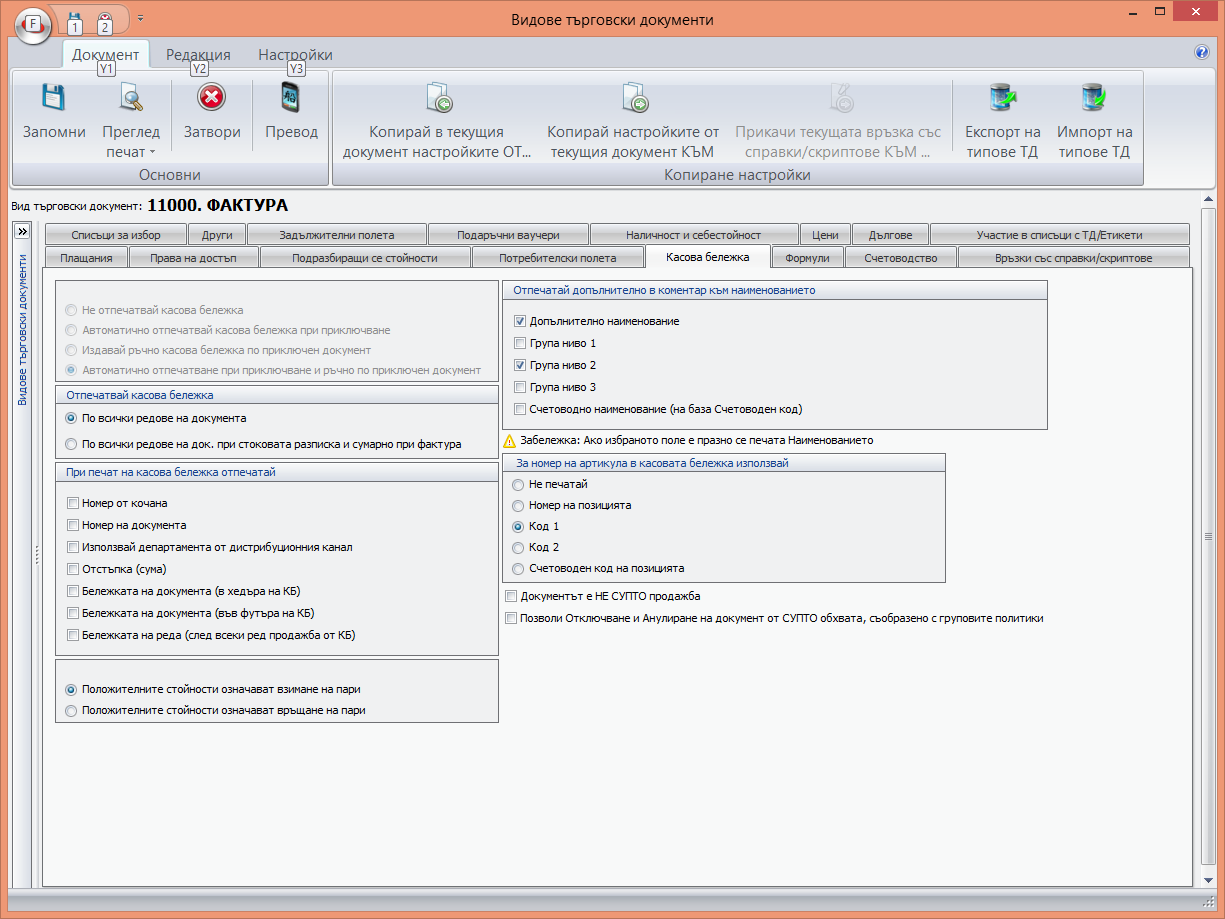Select Не печатай radio option
The width and height of the screenshot is (1225, 919).
(518, 484)
